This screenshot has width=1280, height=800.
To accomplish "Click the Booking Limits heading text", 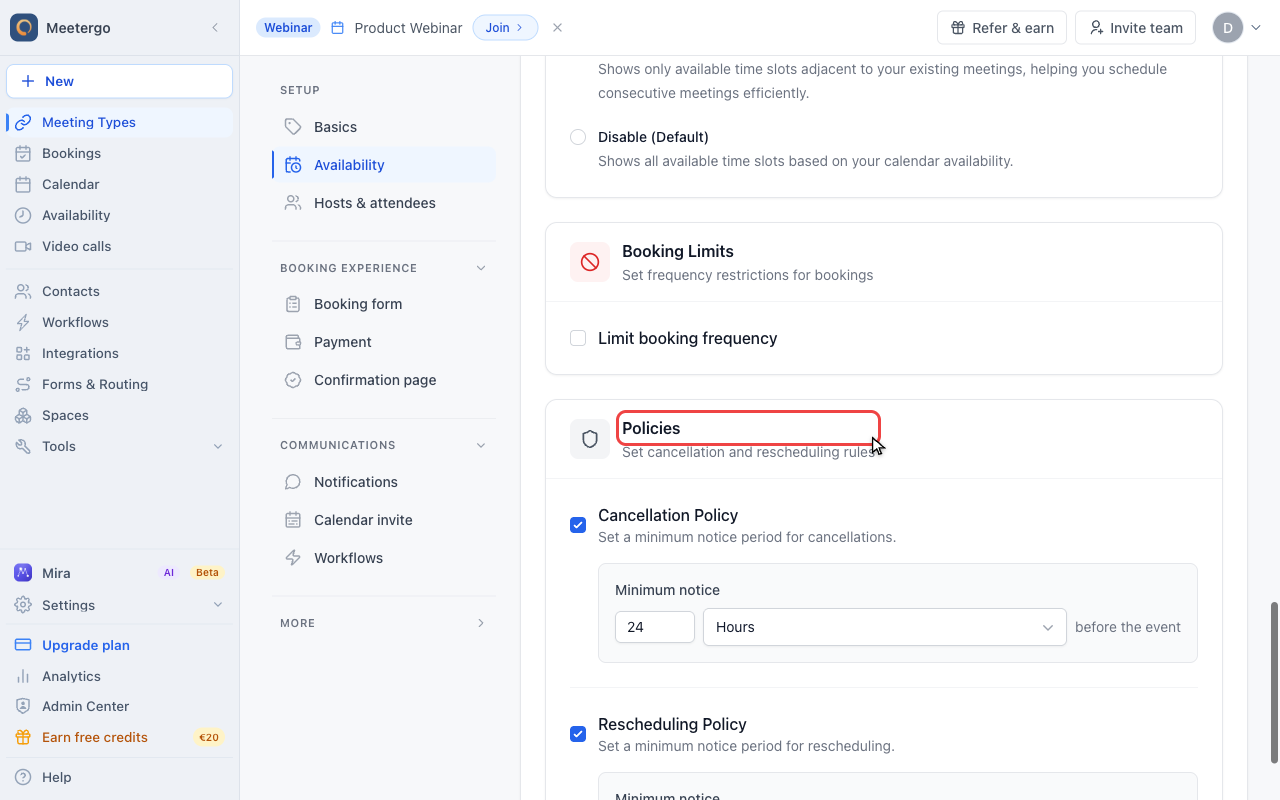I will [678, 251].
